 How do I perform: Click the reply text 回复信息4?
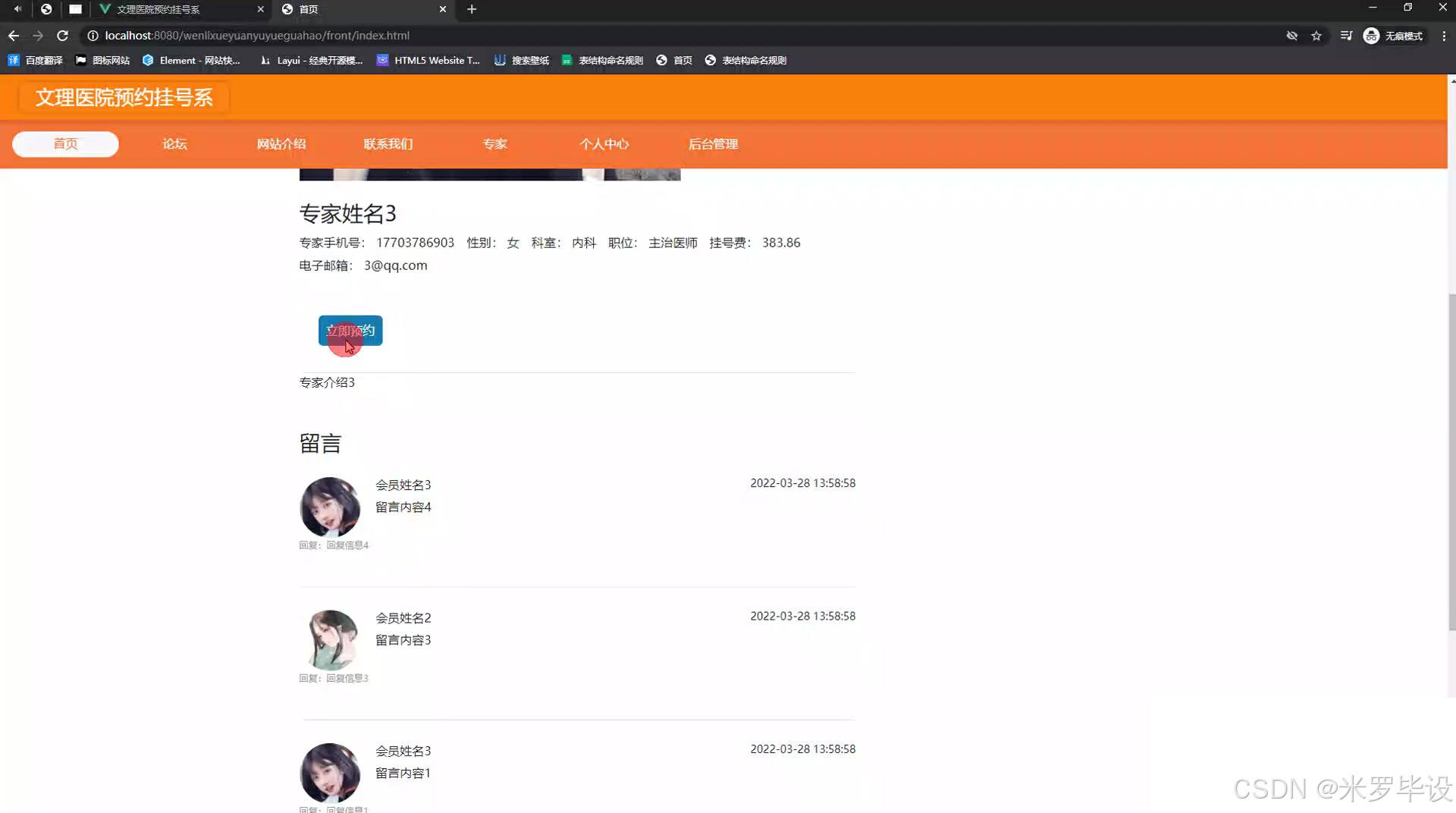click(x=347, y=545)
